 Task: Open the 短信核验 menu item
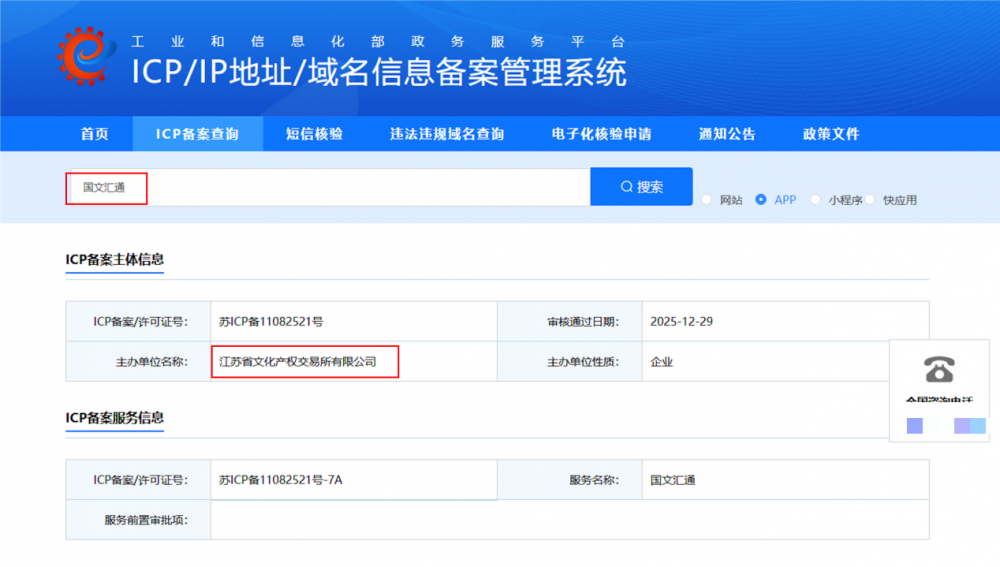(x=314, y=134)
